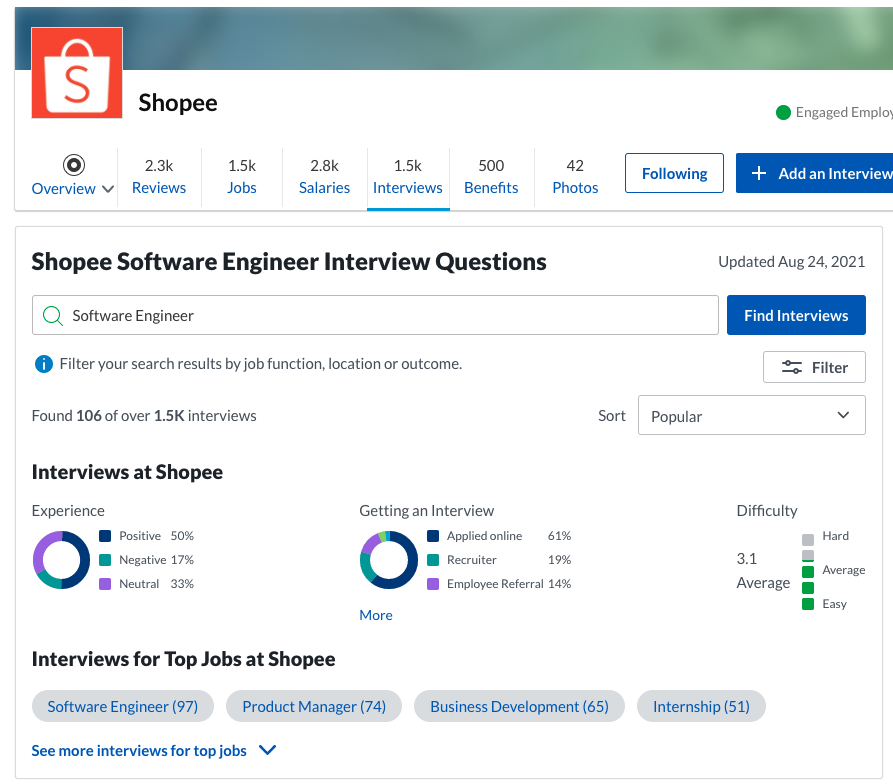This screenshot has width=893, height=784.
Task: Click the Getting an Interview donut chart
Action: (389, 560)
